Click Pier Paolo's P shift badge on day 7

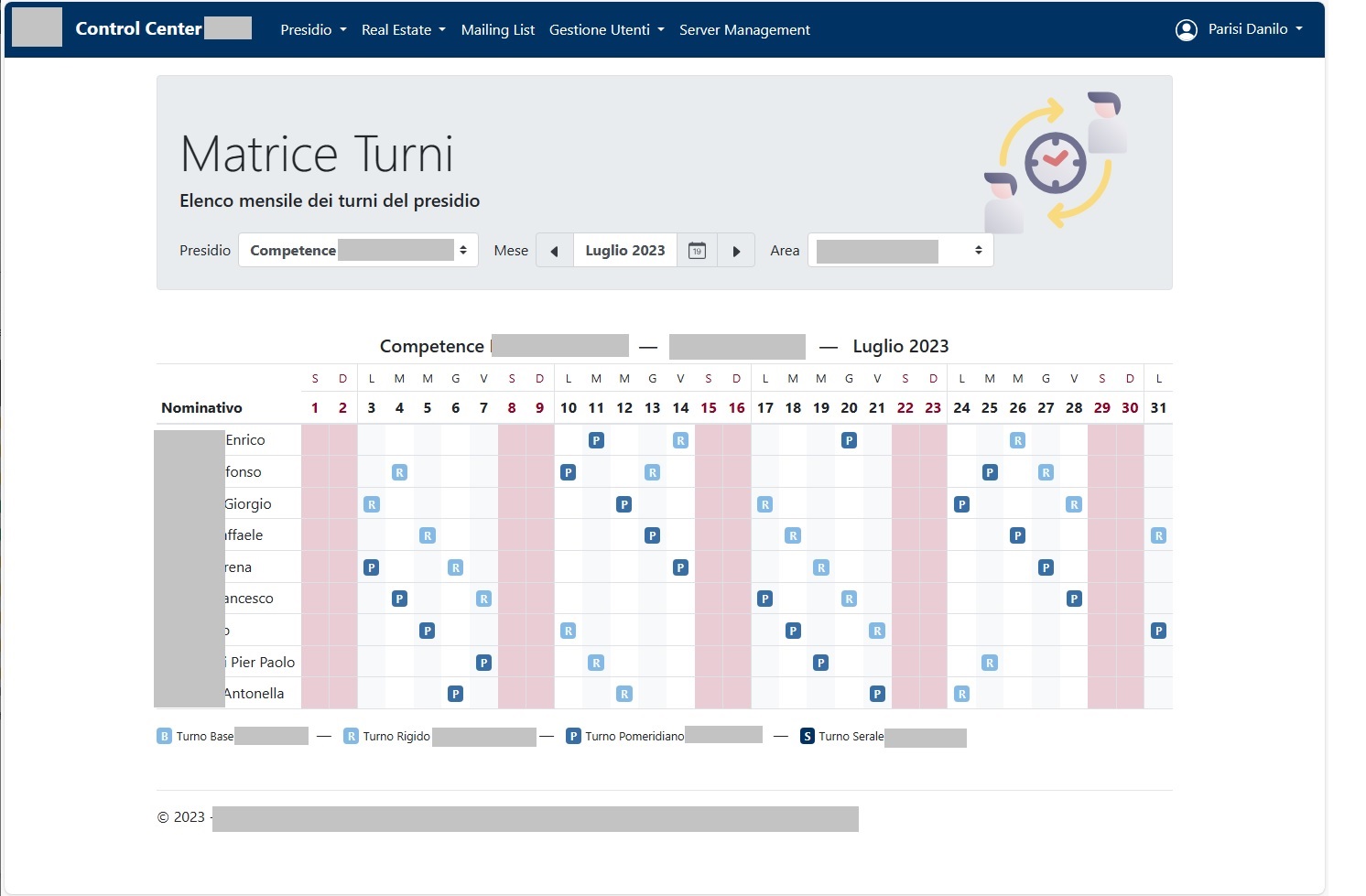tap(483, 663)
